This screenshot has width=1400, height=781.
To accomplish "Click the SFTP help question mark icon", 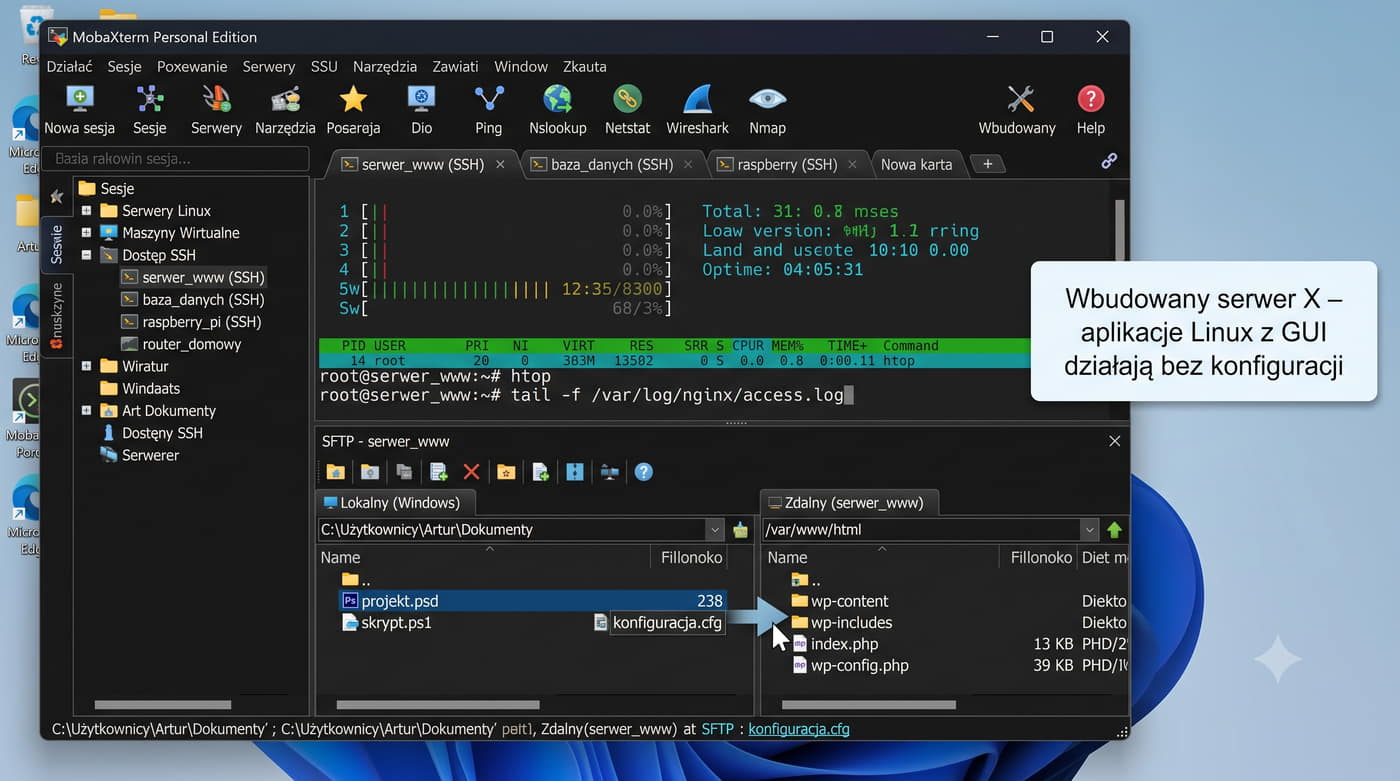I will pos(643,472).
